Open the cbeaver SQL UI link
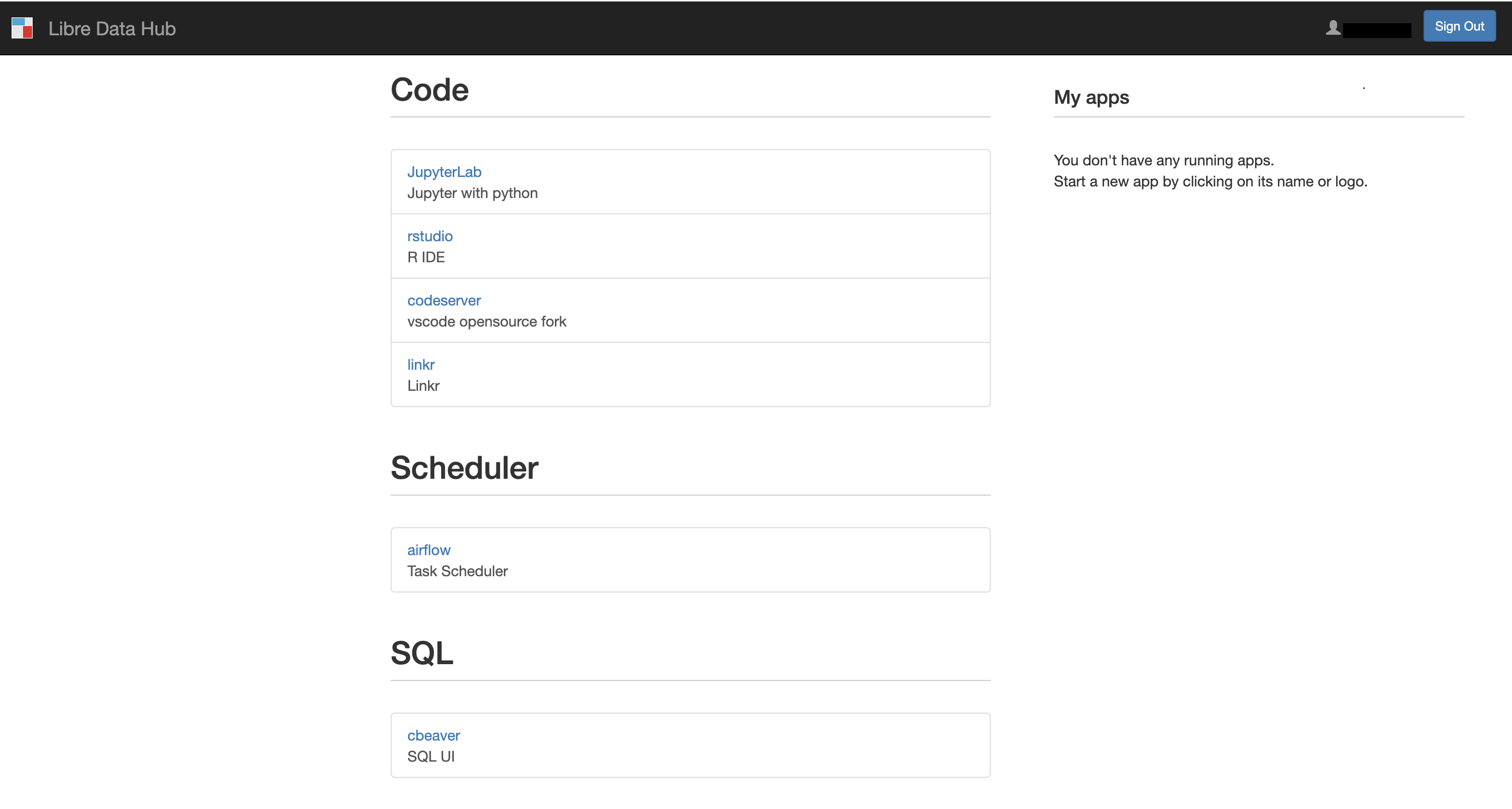 tap(433, 736)
